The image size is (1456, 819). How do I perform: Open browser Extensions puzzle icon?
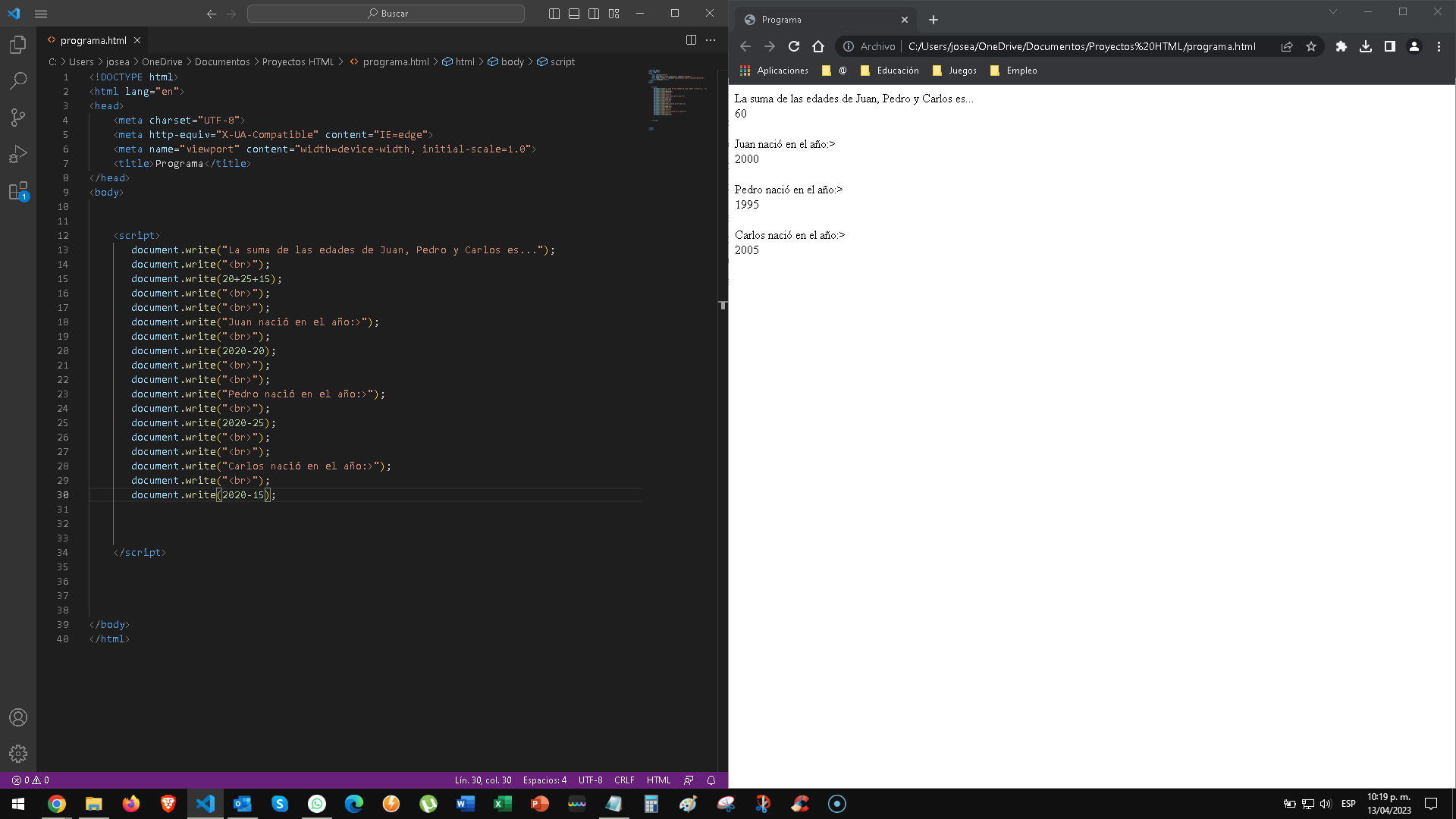pos(1341,46)
